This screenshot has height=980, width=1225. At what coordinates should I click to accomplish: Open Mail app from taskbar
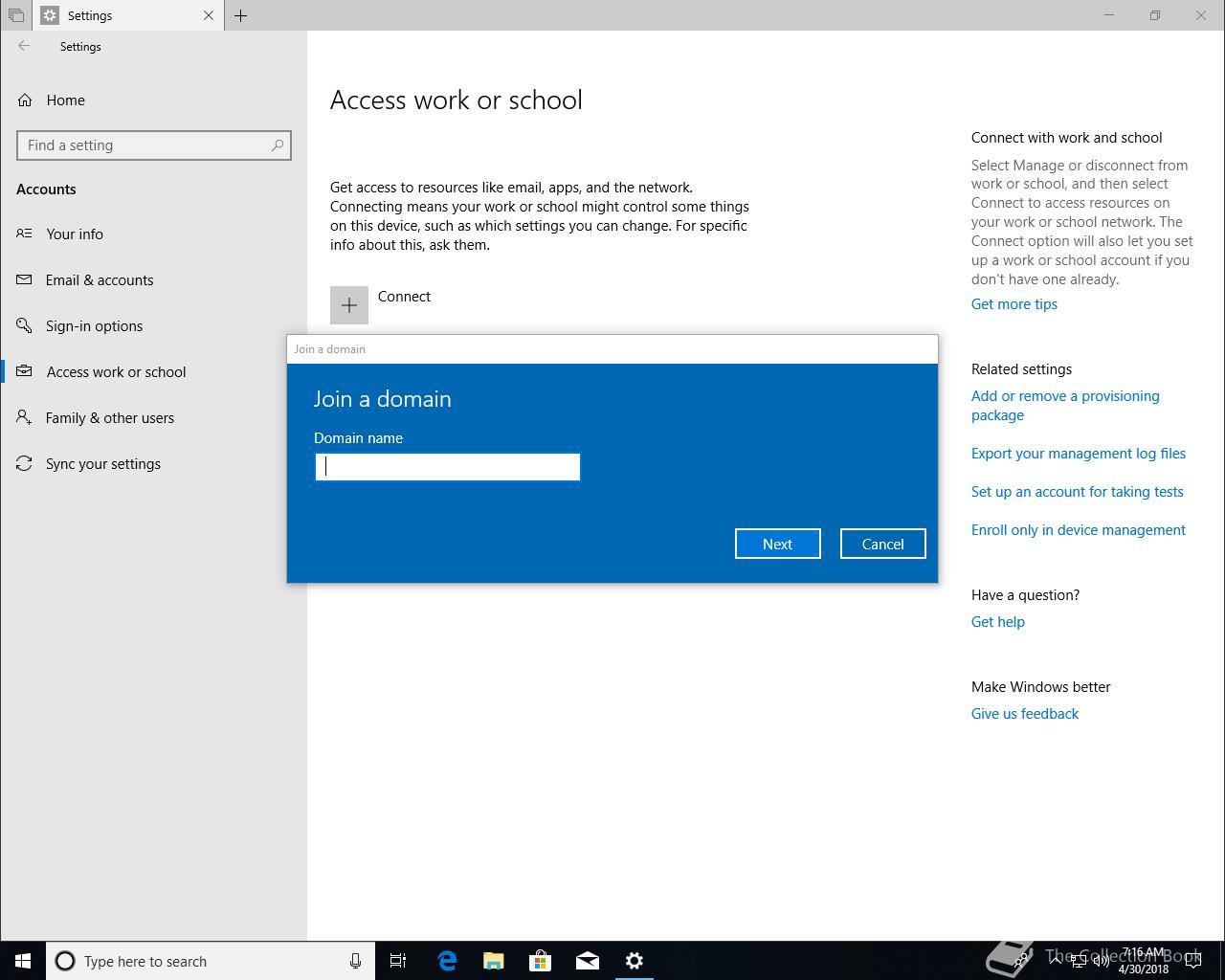pos(588,961)
